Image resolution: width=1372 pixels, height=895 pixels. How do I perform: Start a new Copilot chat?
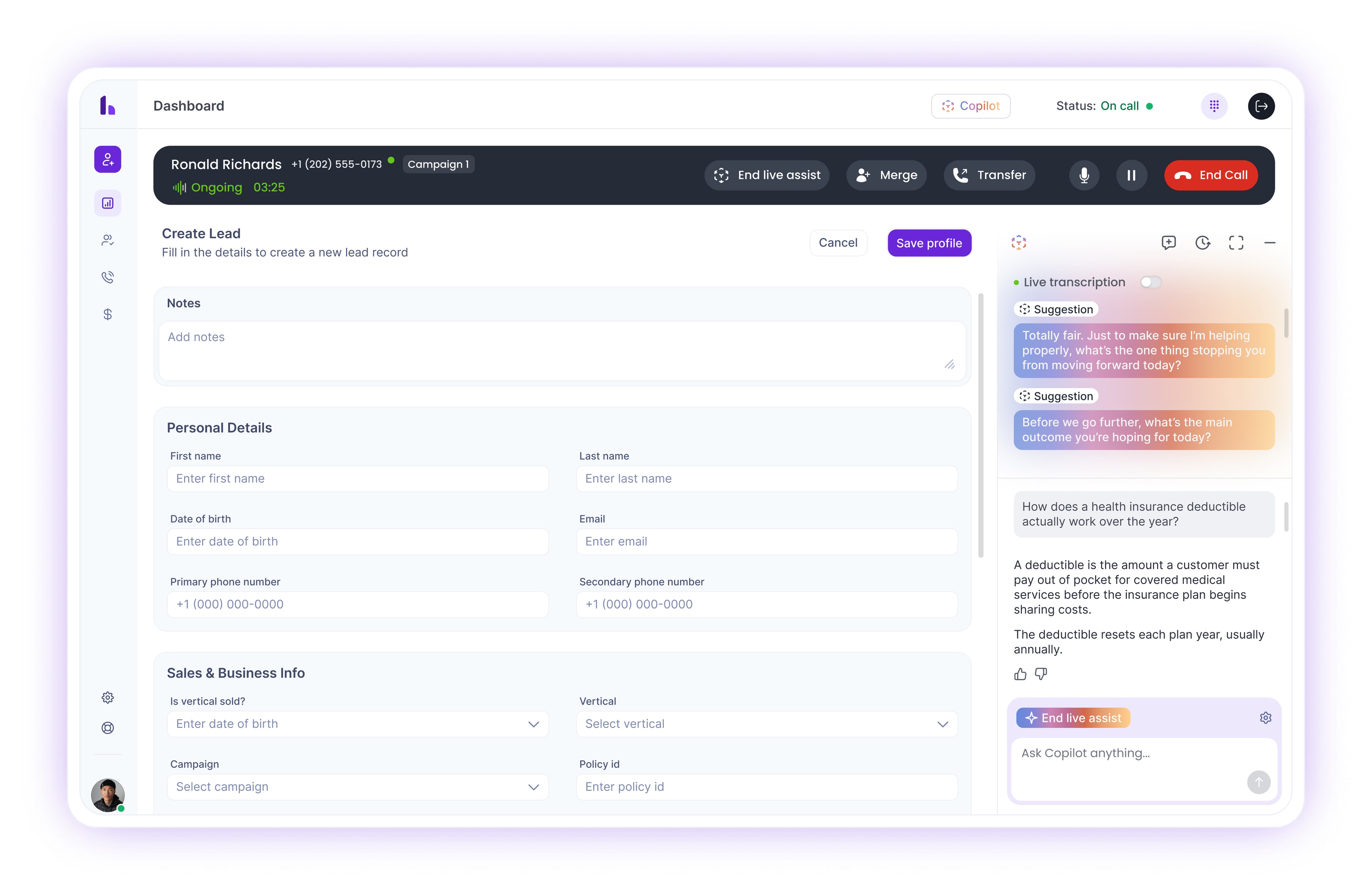(1168, 242)
